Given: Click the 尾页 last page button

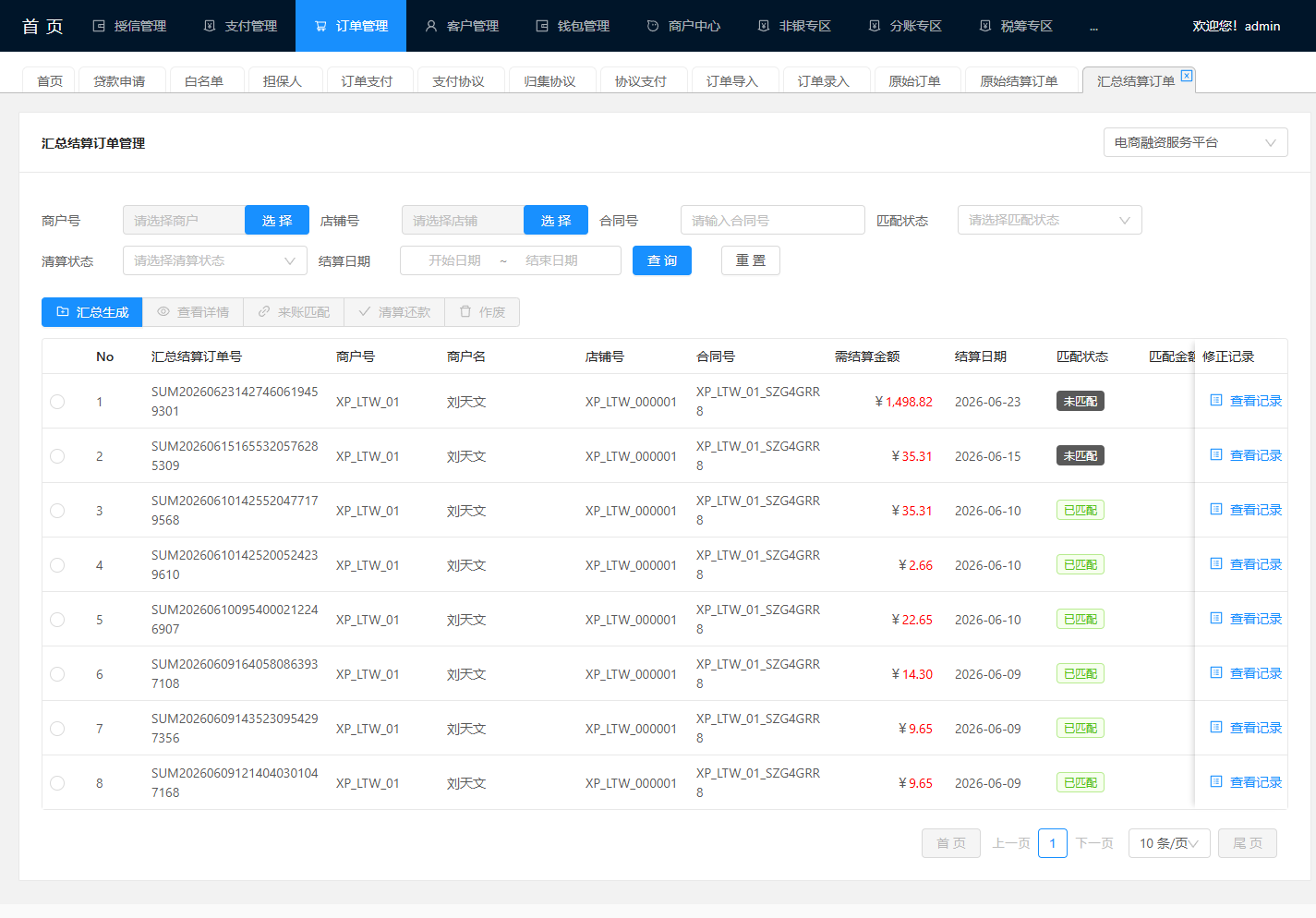Looking at the screenshot, I should 1248,843.
